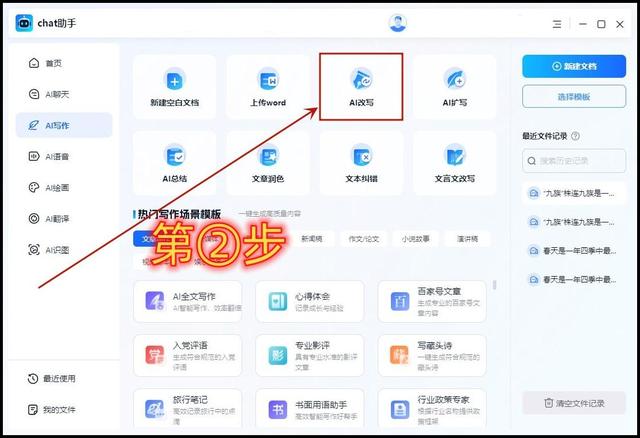Viewport: 640px width, 438px height.
Task: Open the 入党评语 template card icon
Action: pyautogui.click(x=155, y=355)
